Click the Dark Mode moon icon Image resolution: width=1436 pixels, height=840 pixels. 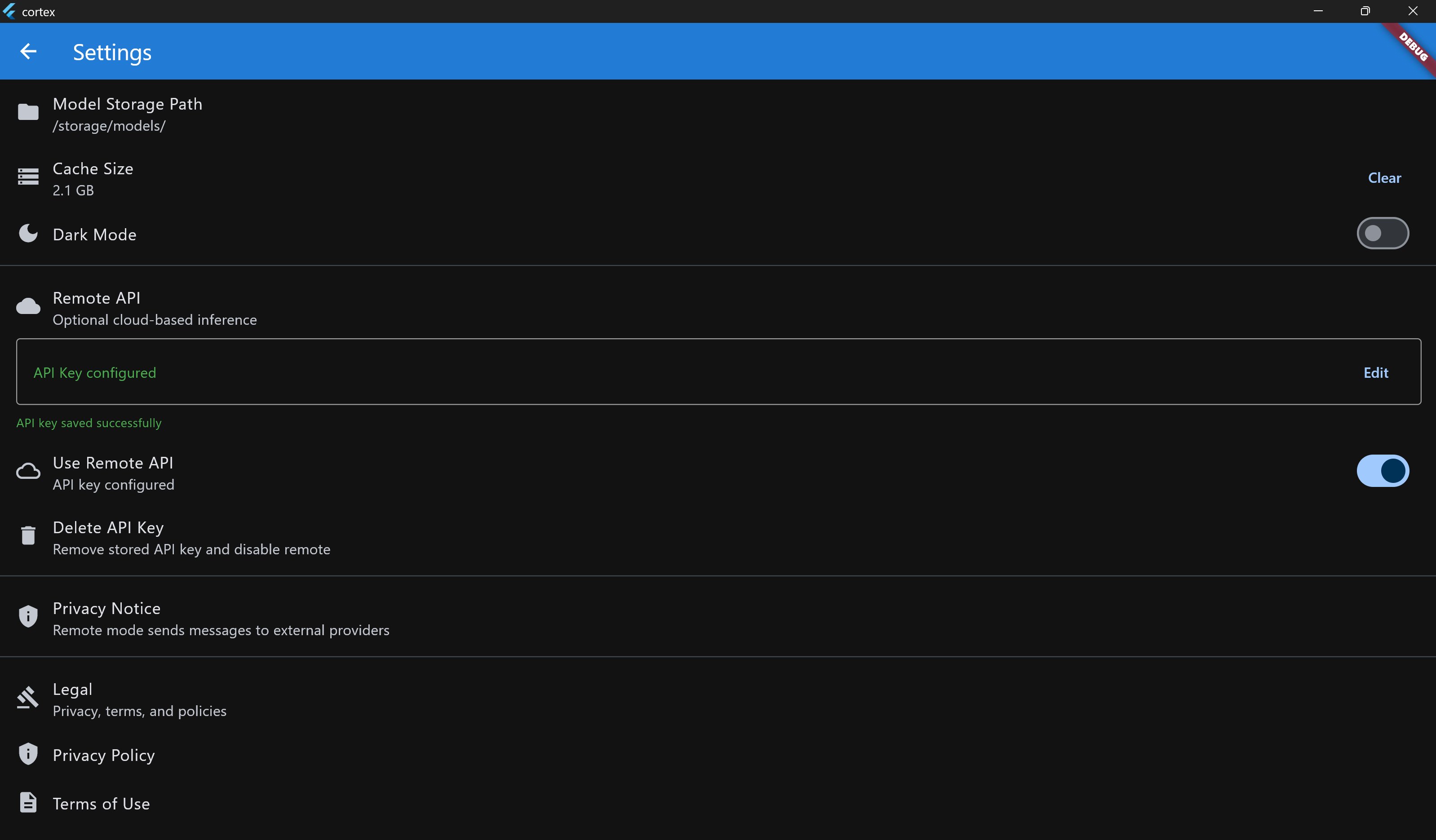click(28, 234)
